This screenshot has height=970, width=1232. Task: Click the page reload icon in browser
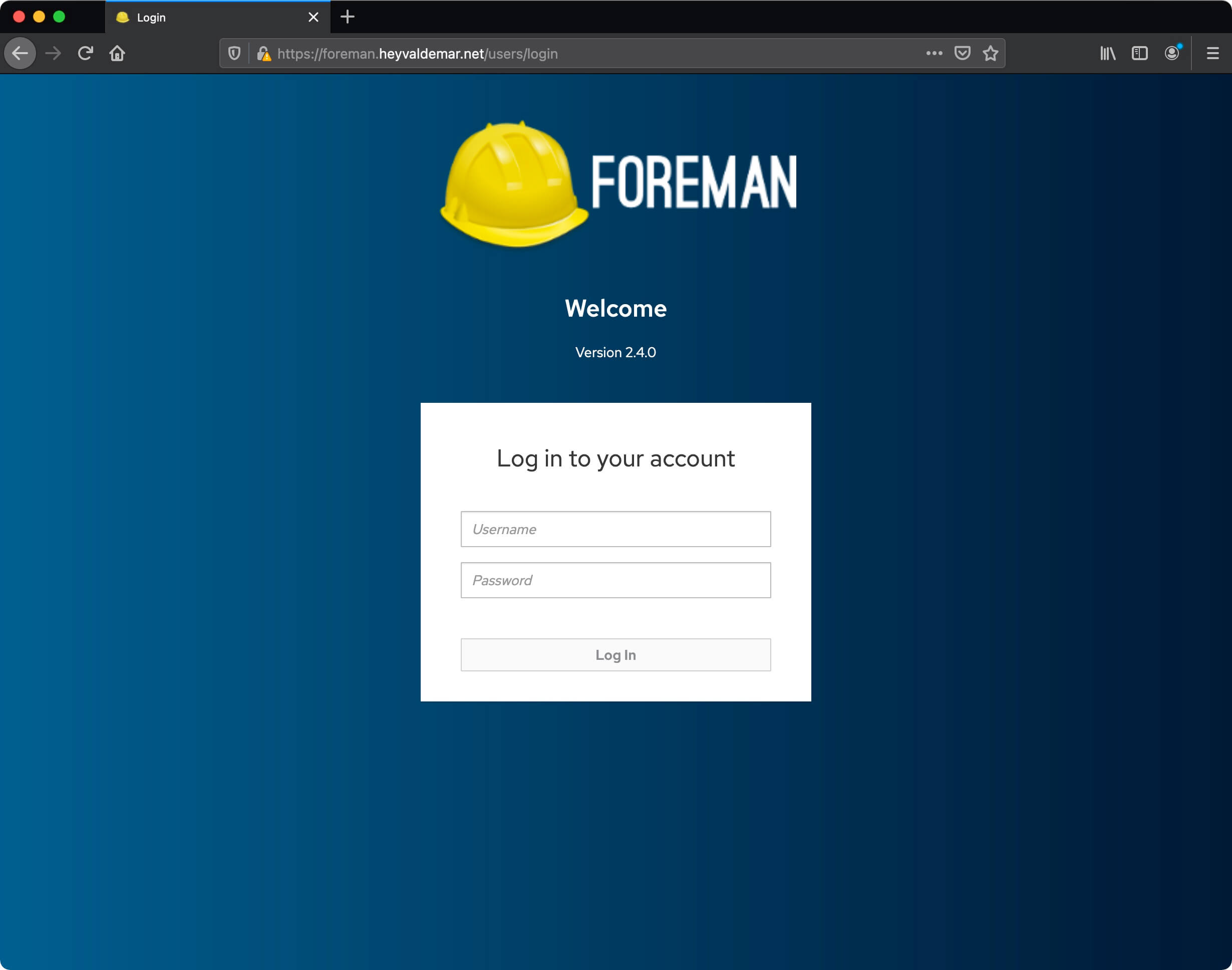click(87, 53)
